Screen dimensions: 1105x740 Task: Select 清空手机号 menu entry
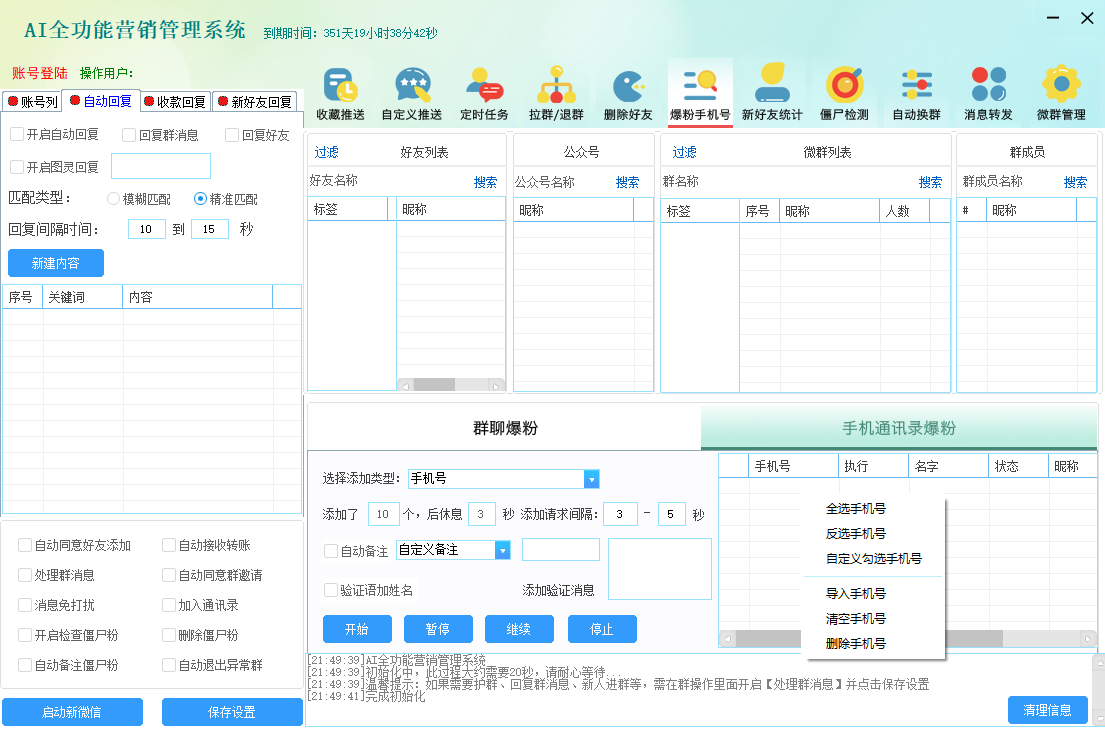tap(856, 619)
